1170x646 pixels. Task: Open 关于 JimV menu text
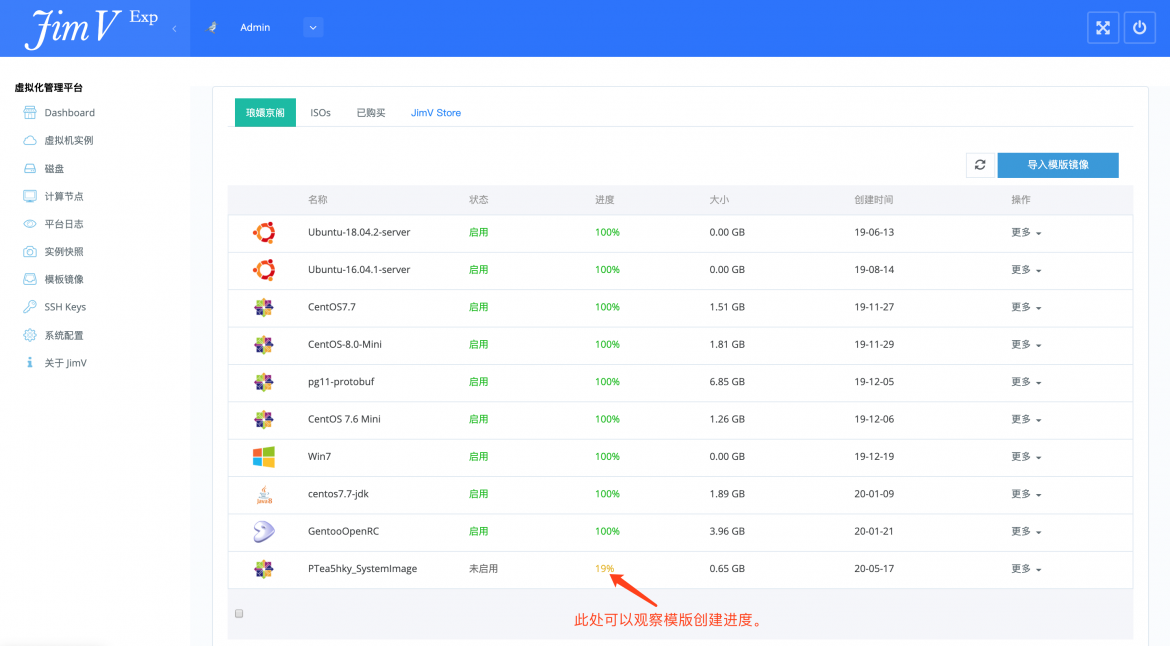[66, 363]
